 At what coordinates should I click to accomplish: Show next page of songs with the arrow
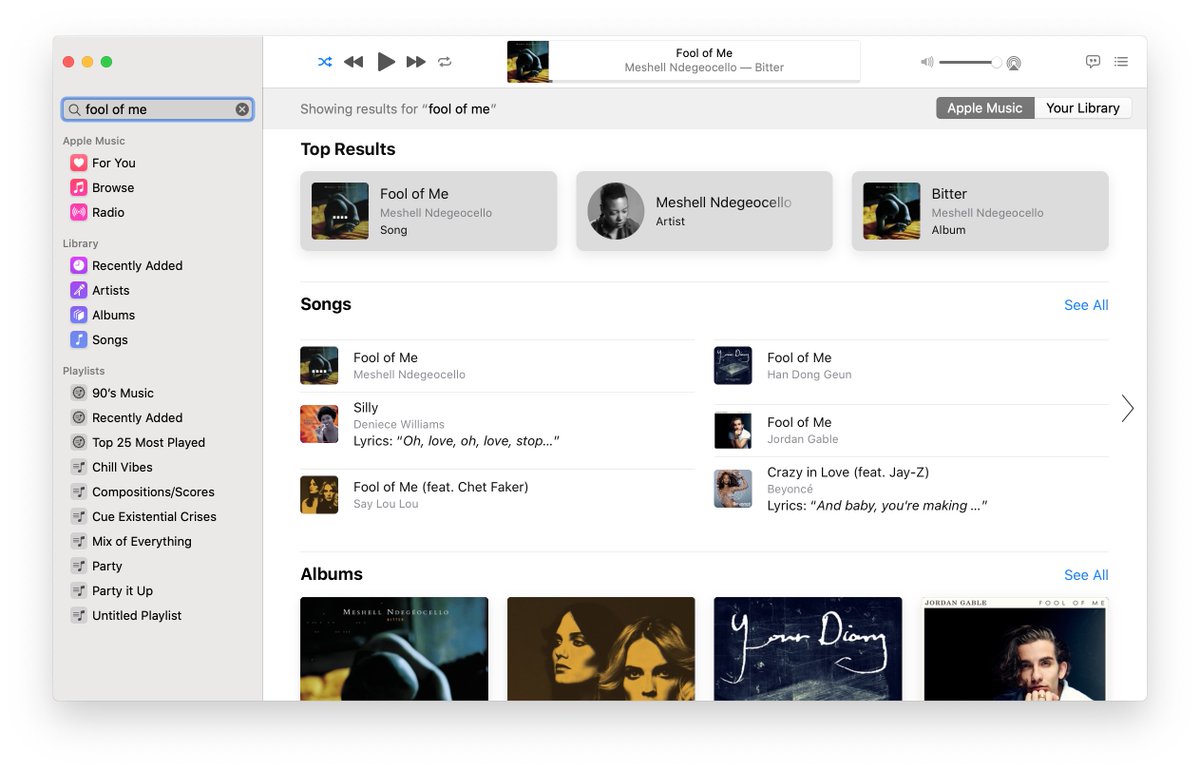click(x=1127, y=408)
